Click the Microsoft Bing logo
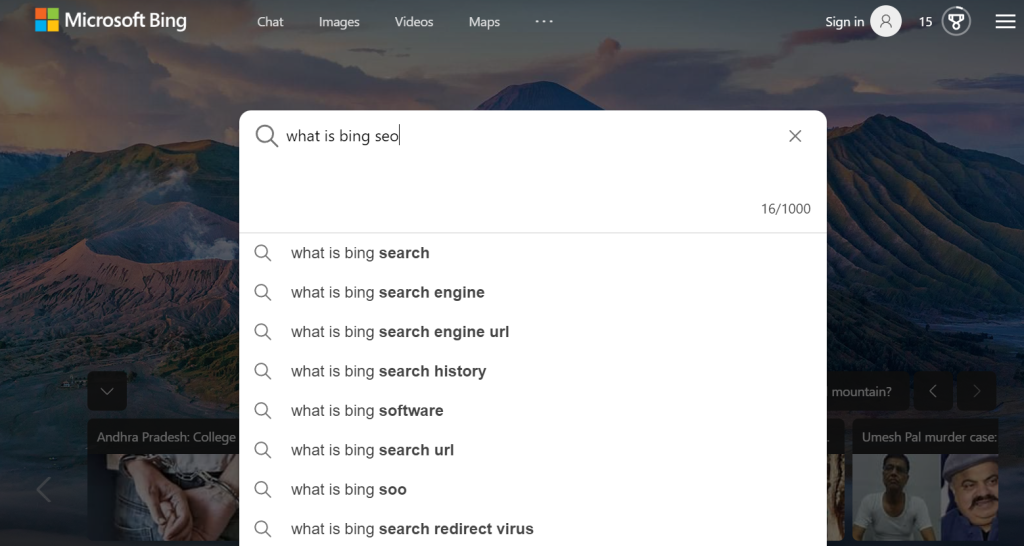 tap(111, 20)
